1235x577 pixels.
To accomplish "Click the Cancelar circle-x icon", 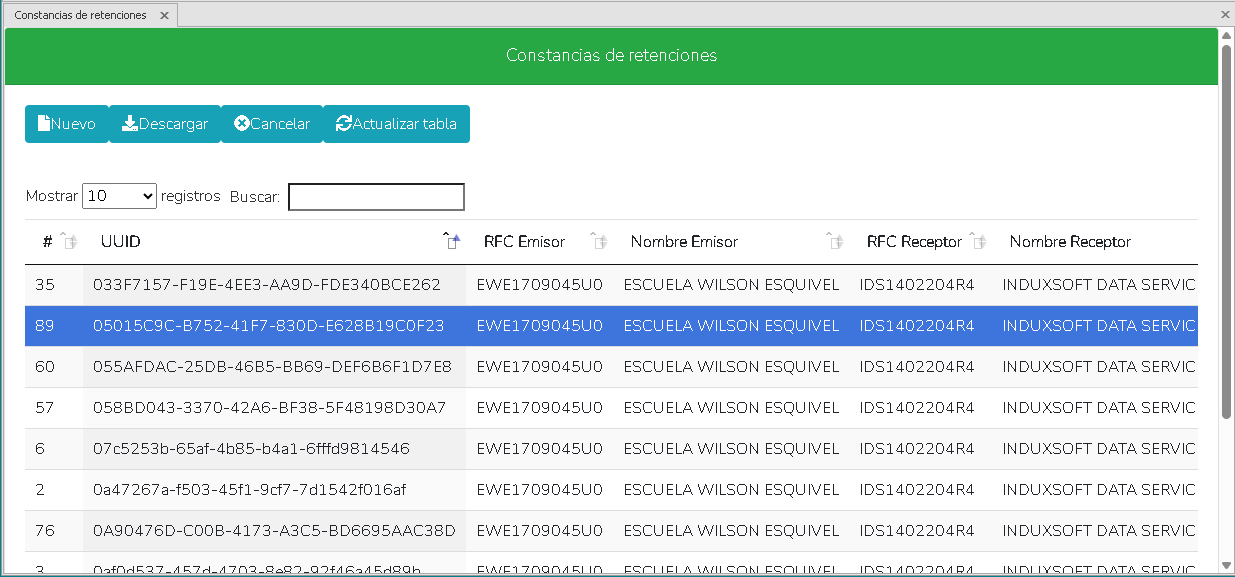I will (x=242, y=124).
